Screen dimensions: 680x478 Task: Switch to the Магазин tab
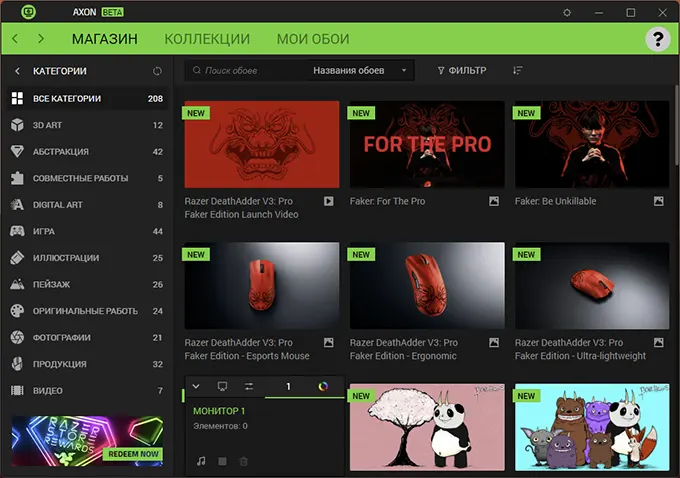point(105,39)
